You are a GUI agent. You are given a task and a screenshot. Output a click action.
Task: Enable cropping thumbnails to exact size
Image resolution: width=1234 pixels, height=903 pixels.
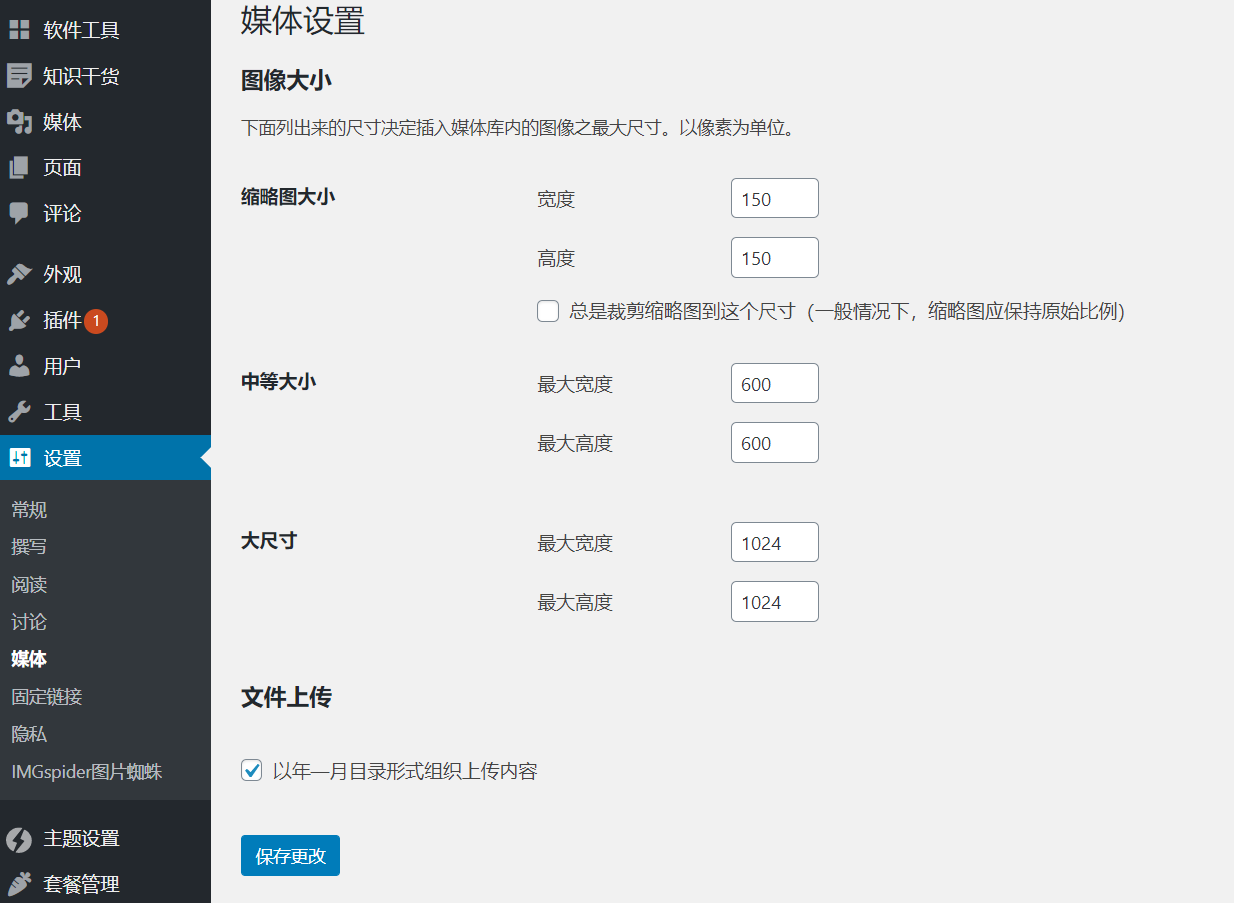tap(548, 311)
